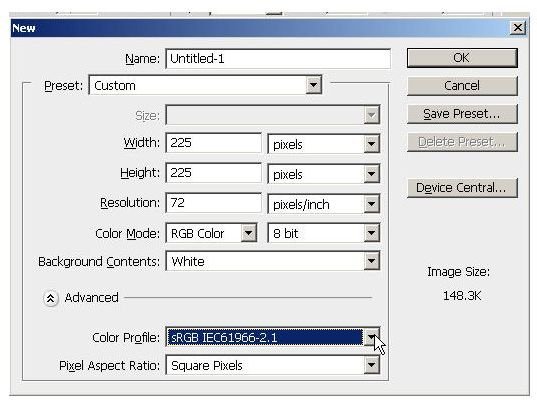Click the Cancel button
This screenshot has height=400, width=537.
coord(462,86)
